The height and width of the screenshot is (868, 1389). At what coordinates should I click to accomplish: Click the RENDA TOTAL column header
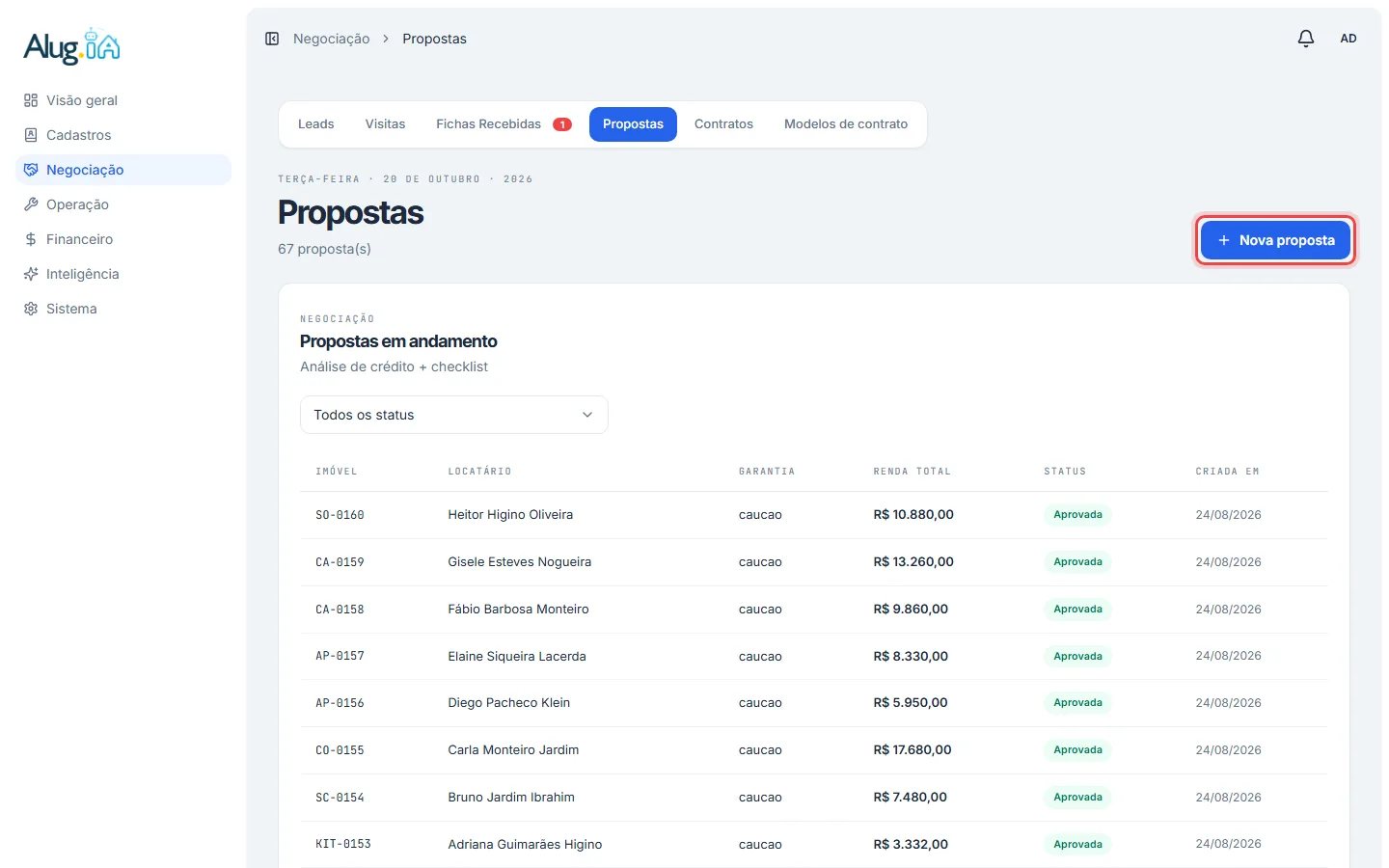[x=912, y=472]
